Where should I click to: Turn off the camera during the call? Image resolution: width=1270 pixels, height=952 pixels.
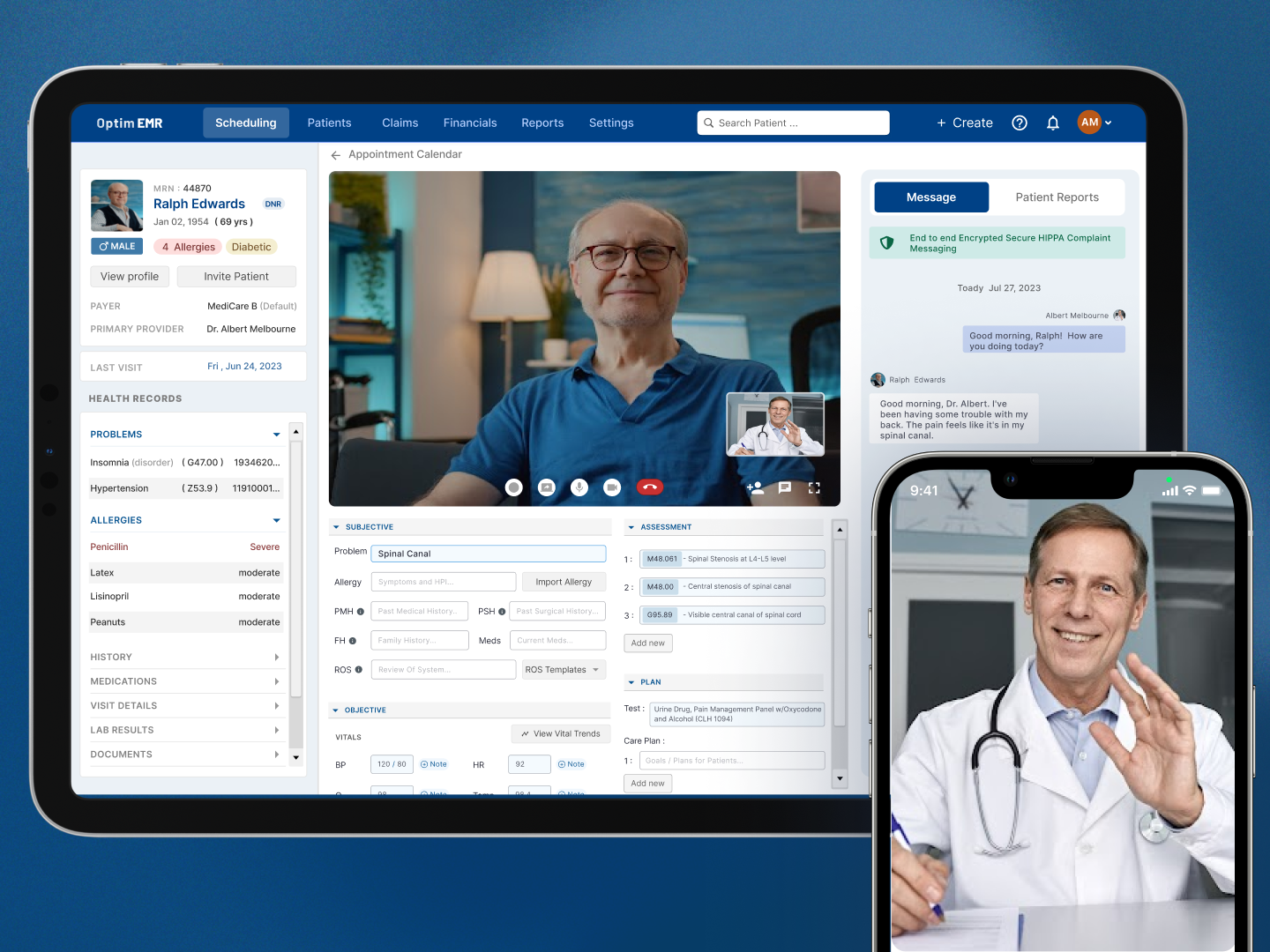coord(611,487)
